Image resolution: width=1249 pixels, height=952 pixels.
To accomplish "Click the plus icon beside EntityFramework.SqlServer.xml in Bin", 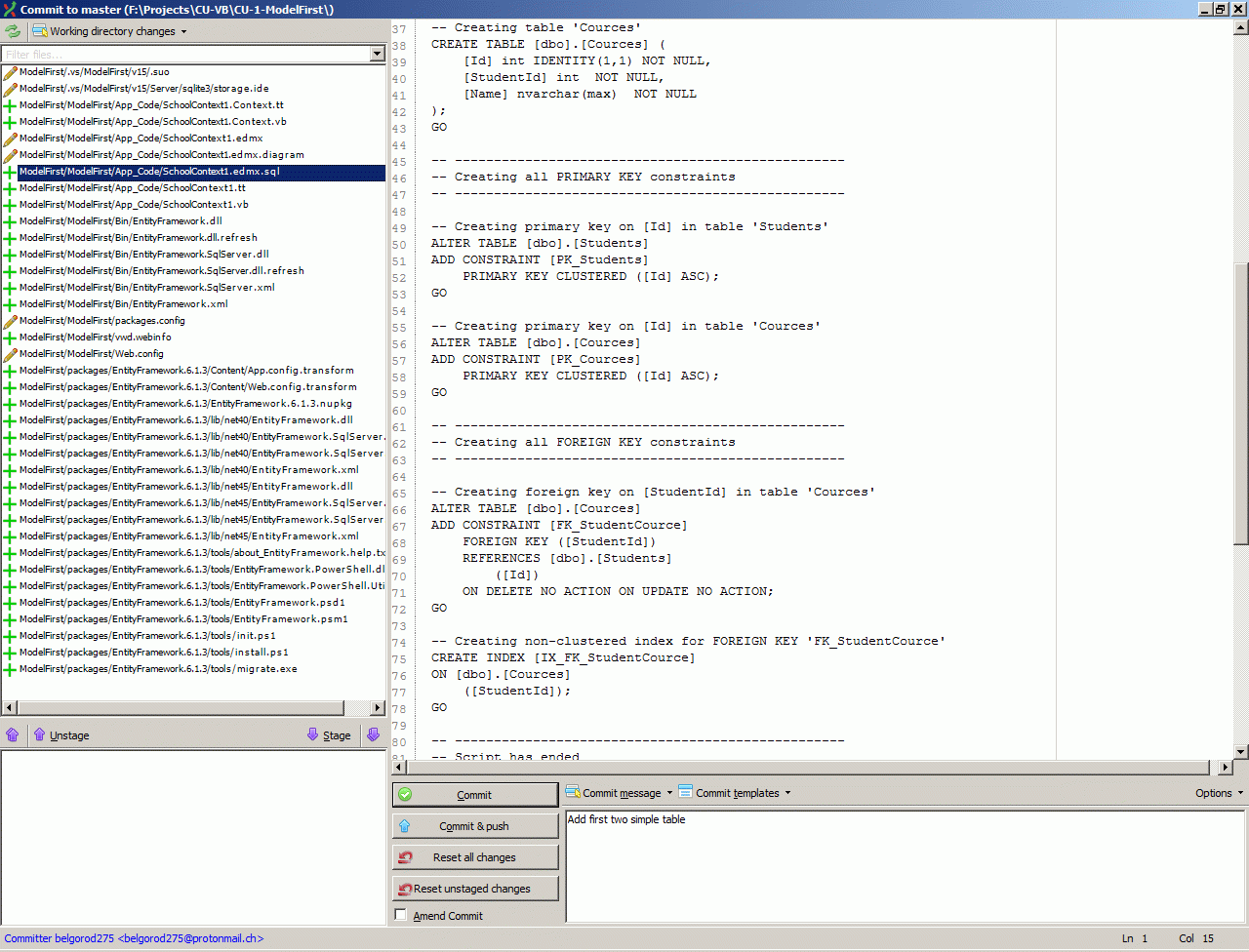I will point(11,288).
